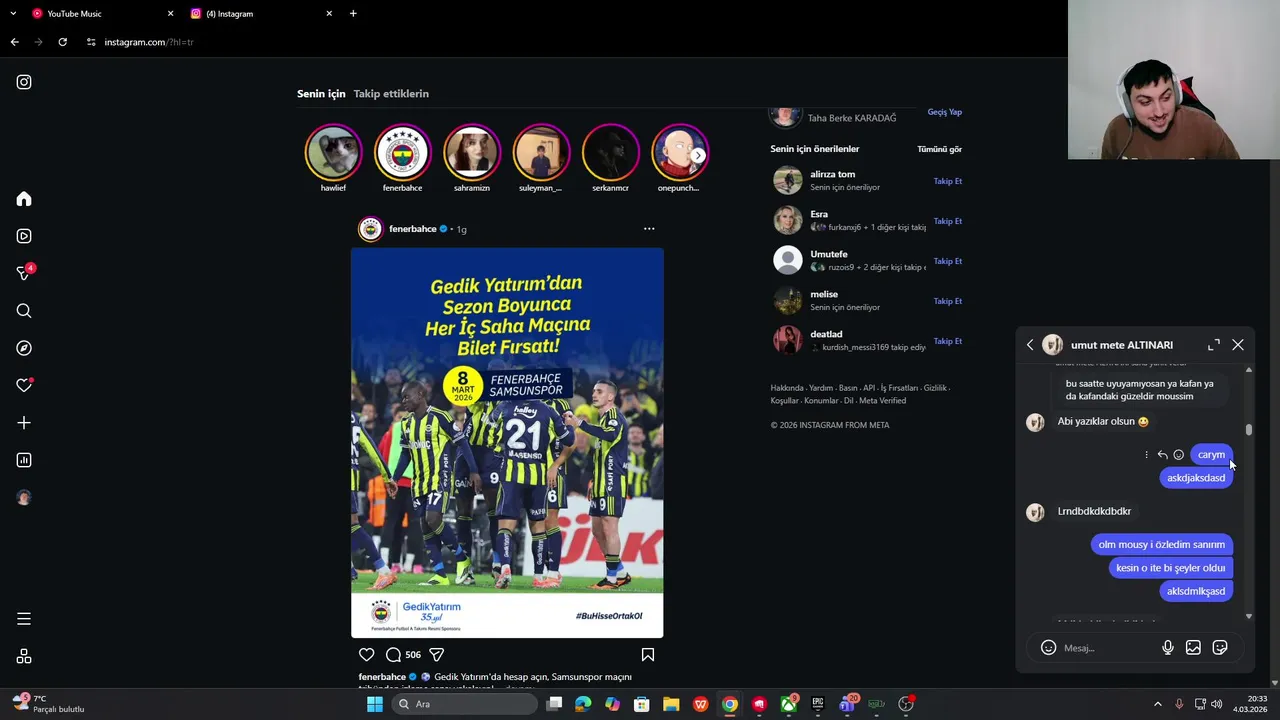The width and height of the screenshot is (1280, 720).
Task: Open your profile avatar in the sidebar
Action: 24,497
